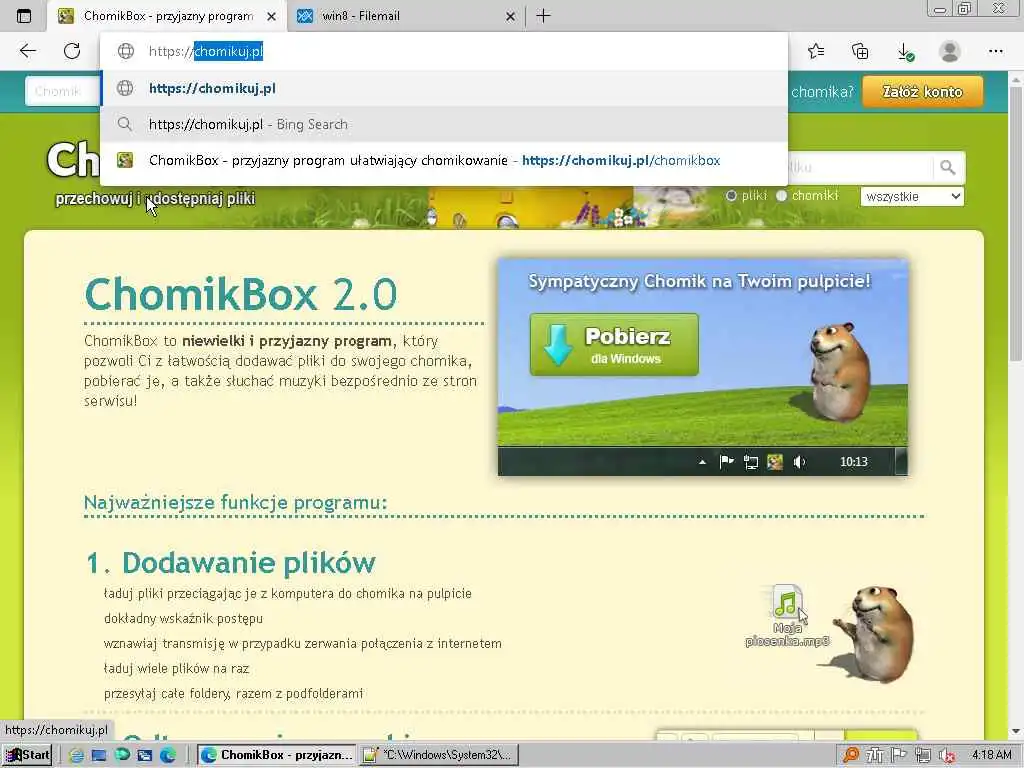1024x768 pixels.
Task: Go back with the browser back arrow
Action: 27,51
